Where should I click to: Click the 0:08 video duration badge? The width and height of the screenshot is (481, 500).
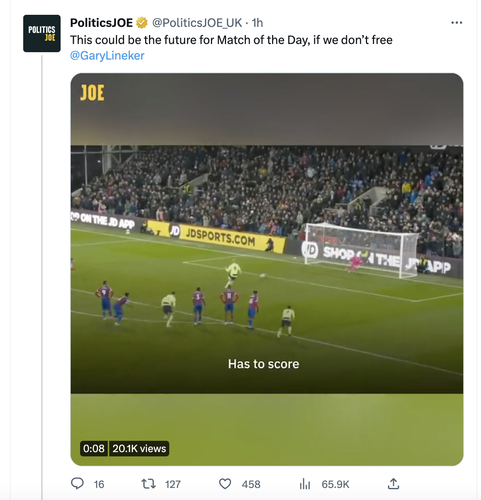tap(94, 448)
